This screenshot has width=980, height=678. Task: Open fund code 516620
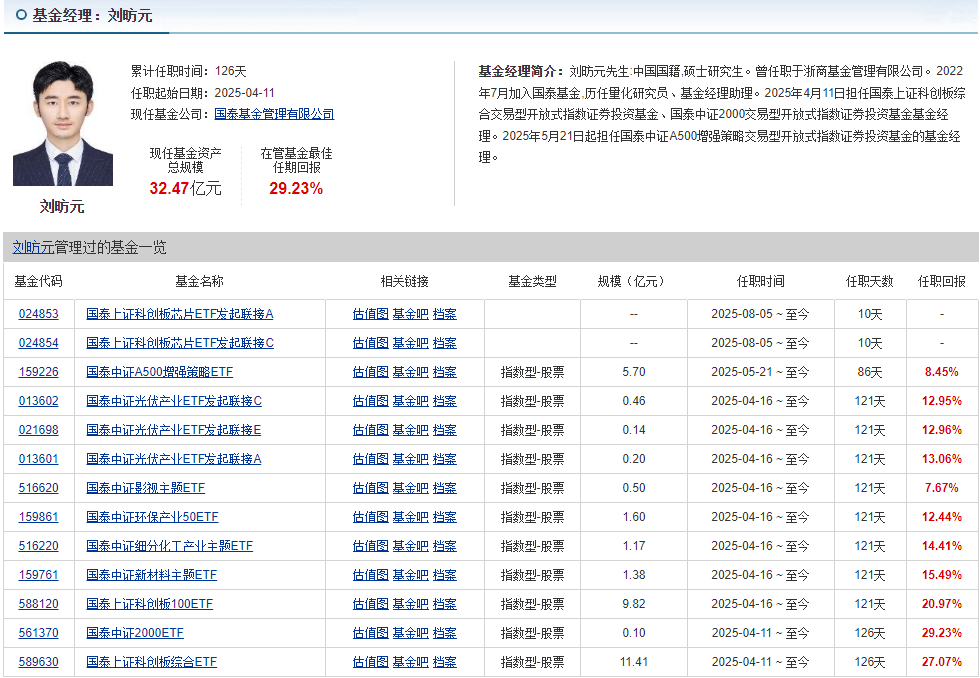tap(38, 488)
